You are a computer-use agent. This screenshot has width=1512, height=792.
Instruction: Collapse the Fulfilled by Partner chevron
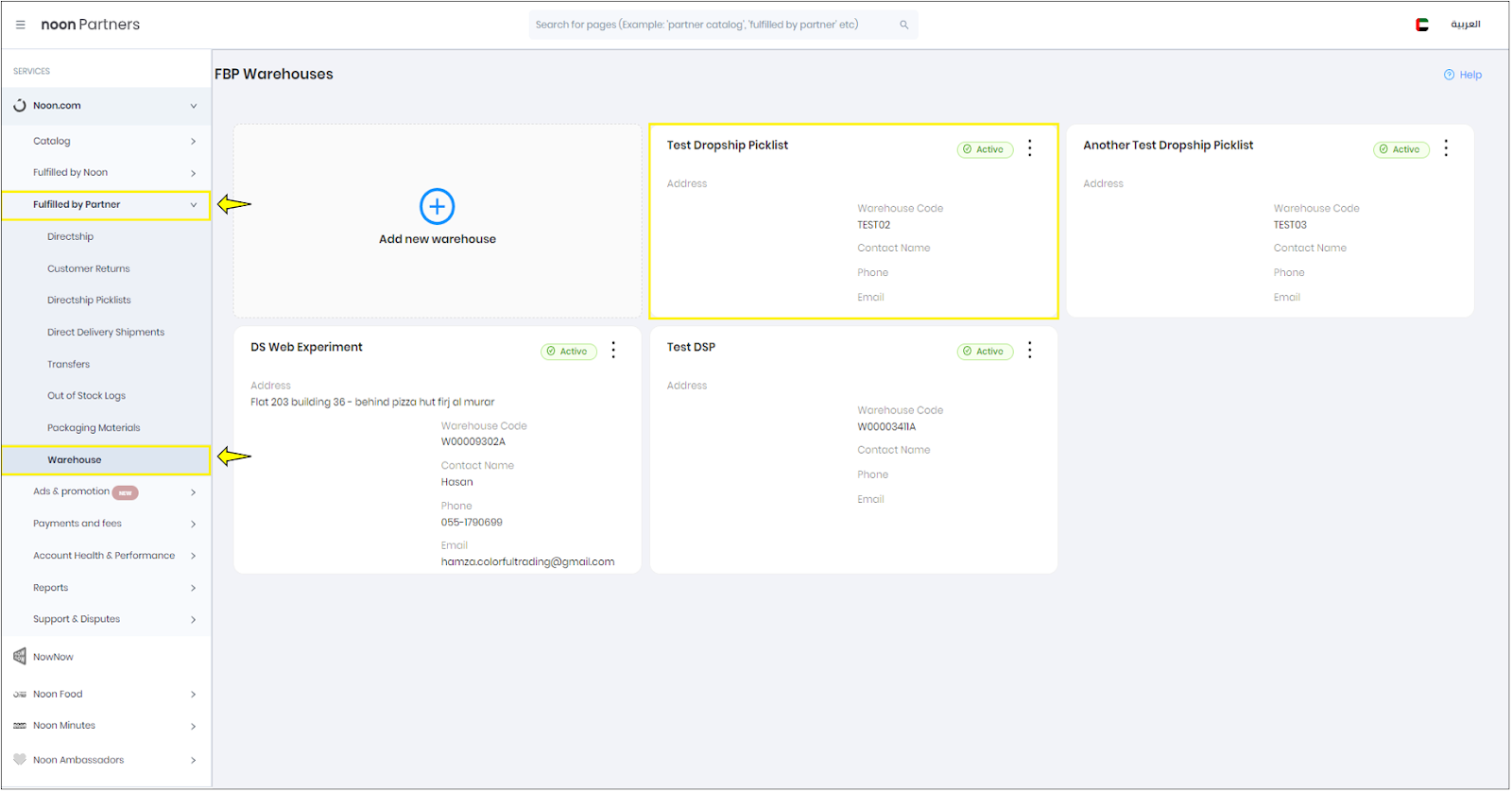pyautogui.click(x=194, y=205)
